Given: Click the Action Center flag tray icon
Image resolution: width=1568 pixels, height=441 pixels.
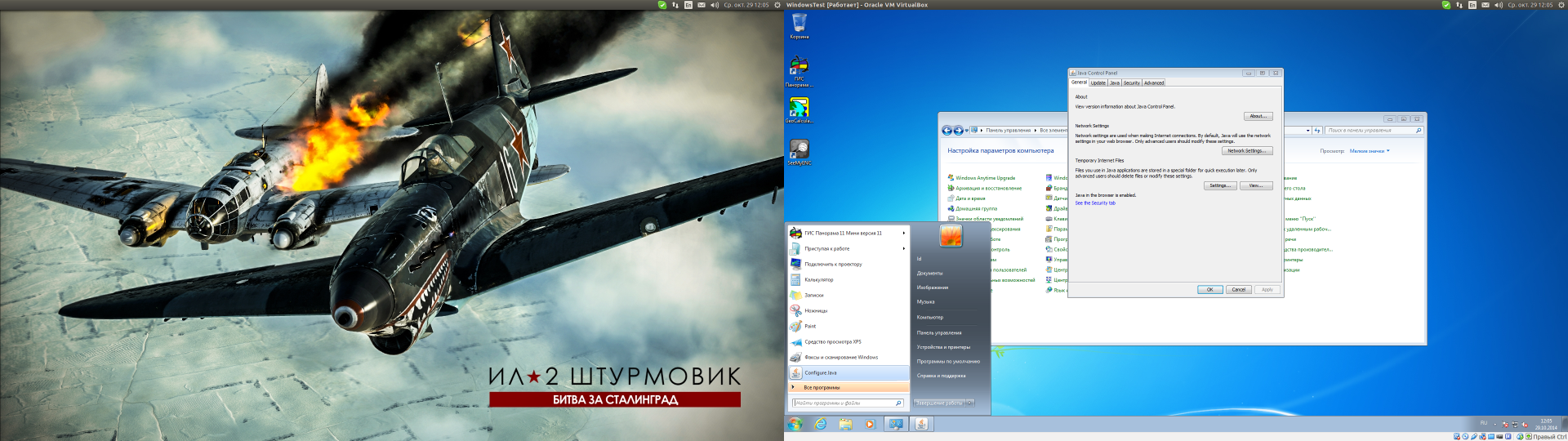Looking at the screenshot, I should (x=1505, y=425).
